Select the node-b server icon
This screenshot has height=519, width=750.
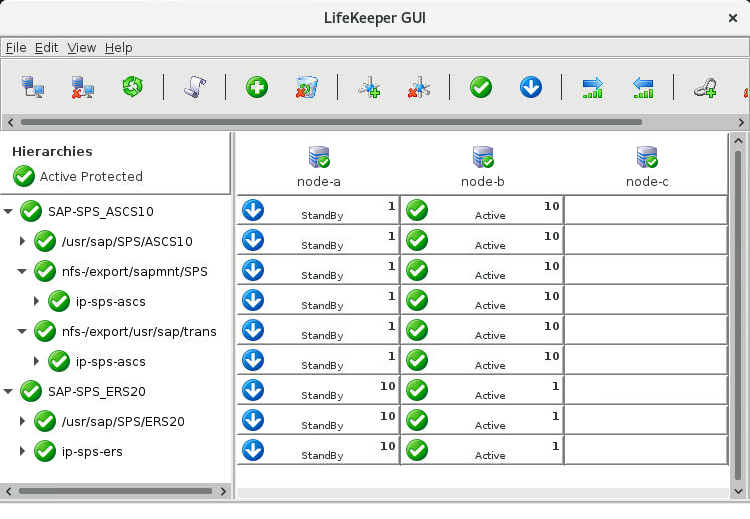pos(483,157)
